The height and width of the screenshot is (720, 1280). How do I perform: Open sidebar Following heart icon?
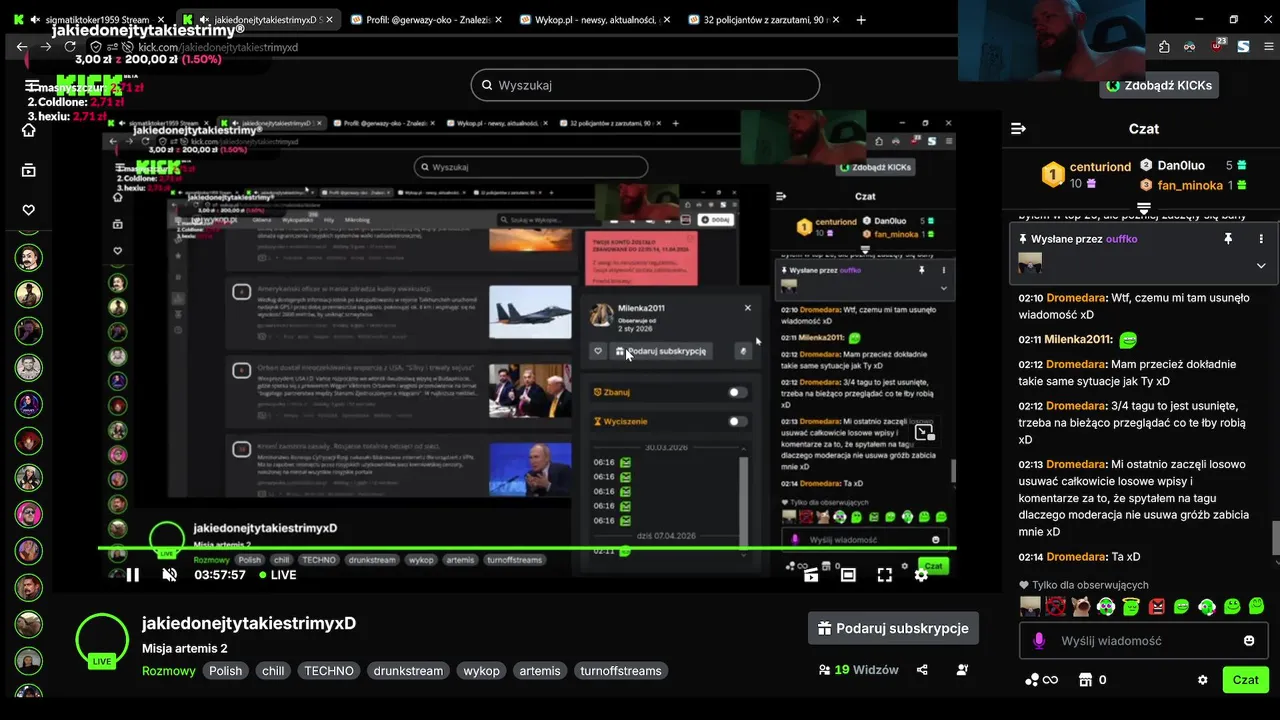29,210
